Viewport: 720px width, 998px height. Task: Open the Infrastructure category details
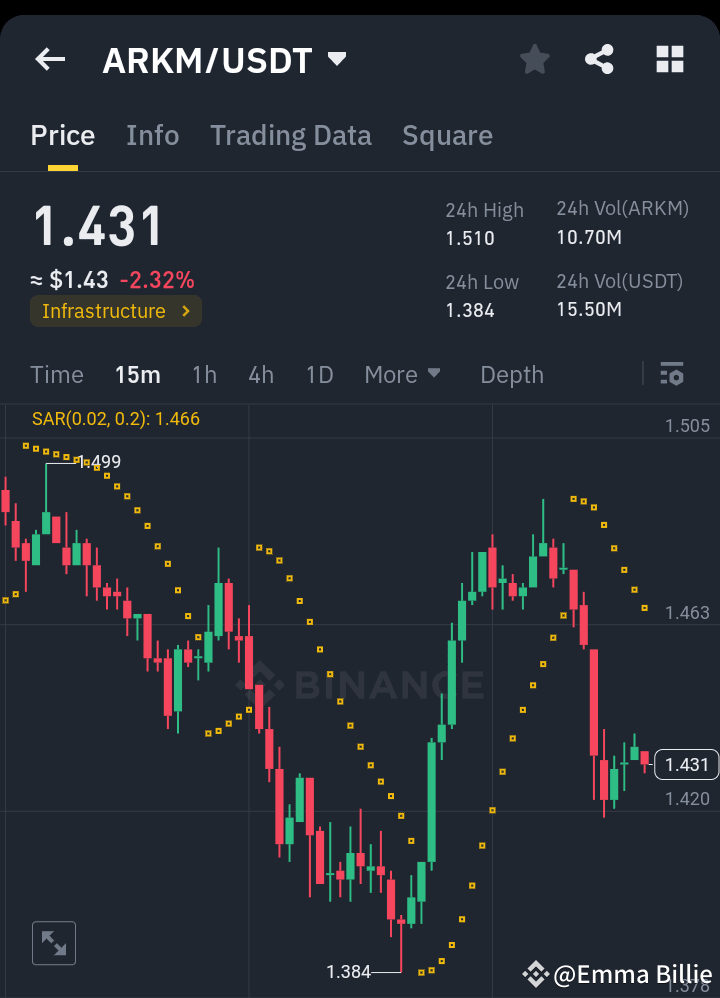115,311
